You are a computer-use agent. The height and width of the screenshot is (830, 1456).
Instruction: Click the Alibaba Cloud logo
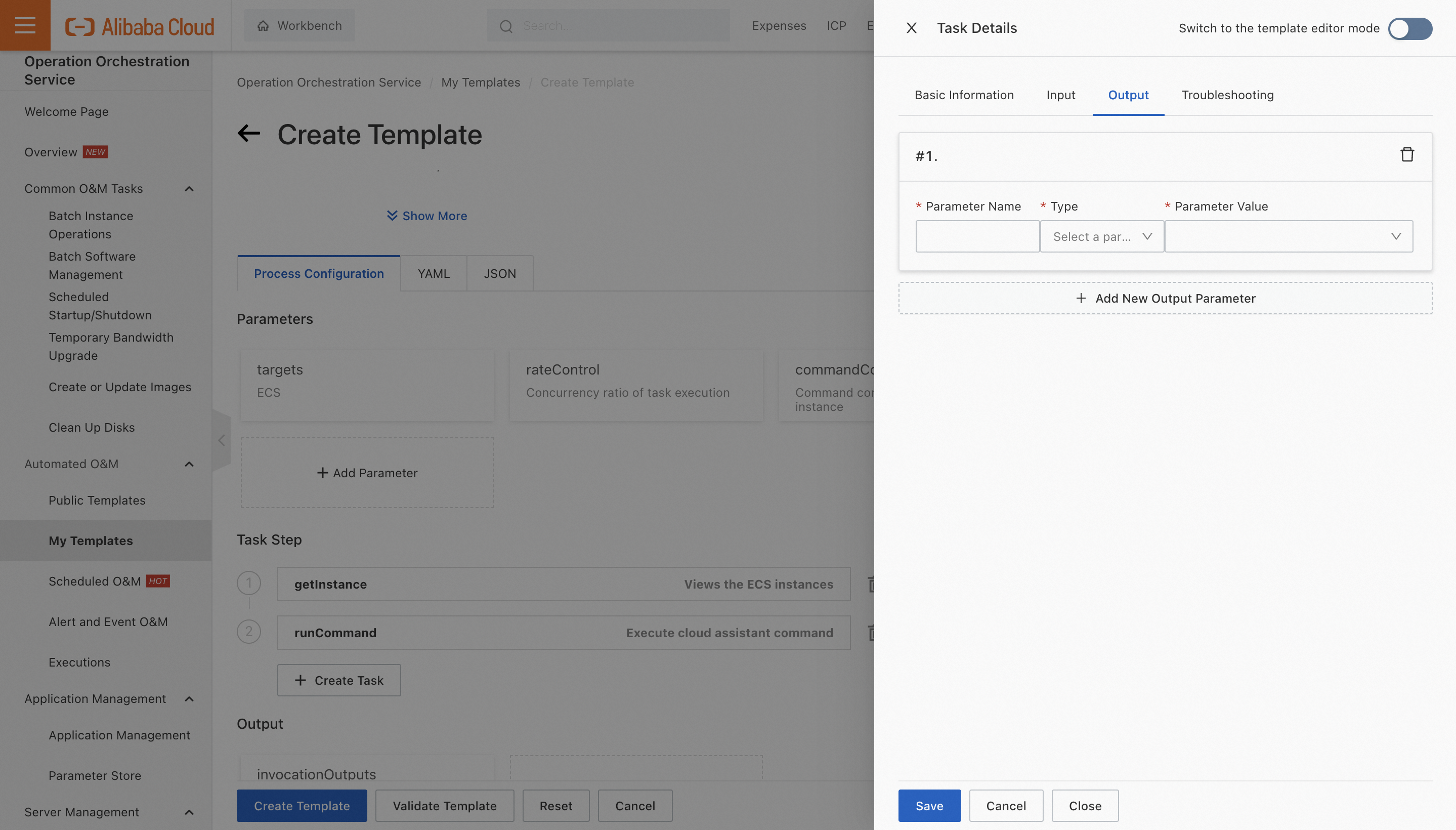pos(140,26)
